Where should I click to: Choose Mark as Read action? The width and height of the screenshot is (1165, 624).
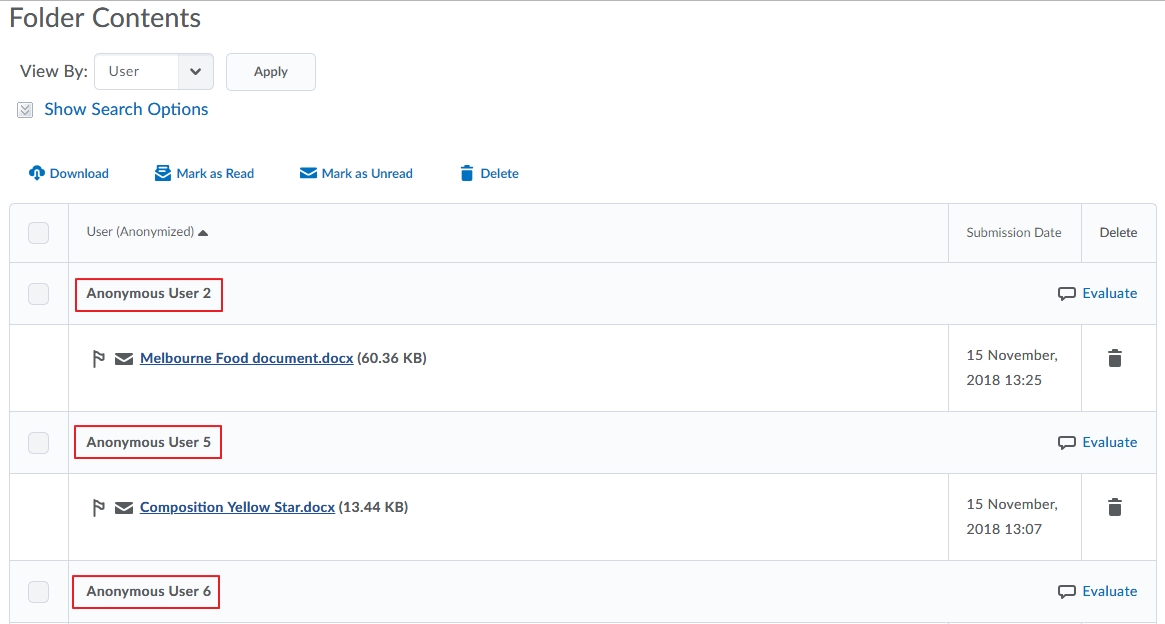[215, 173]
